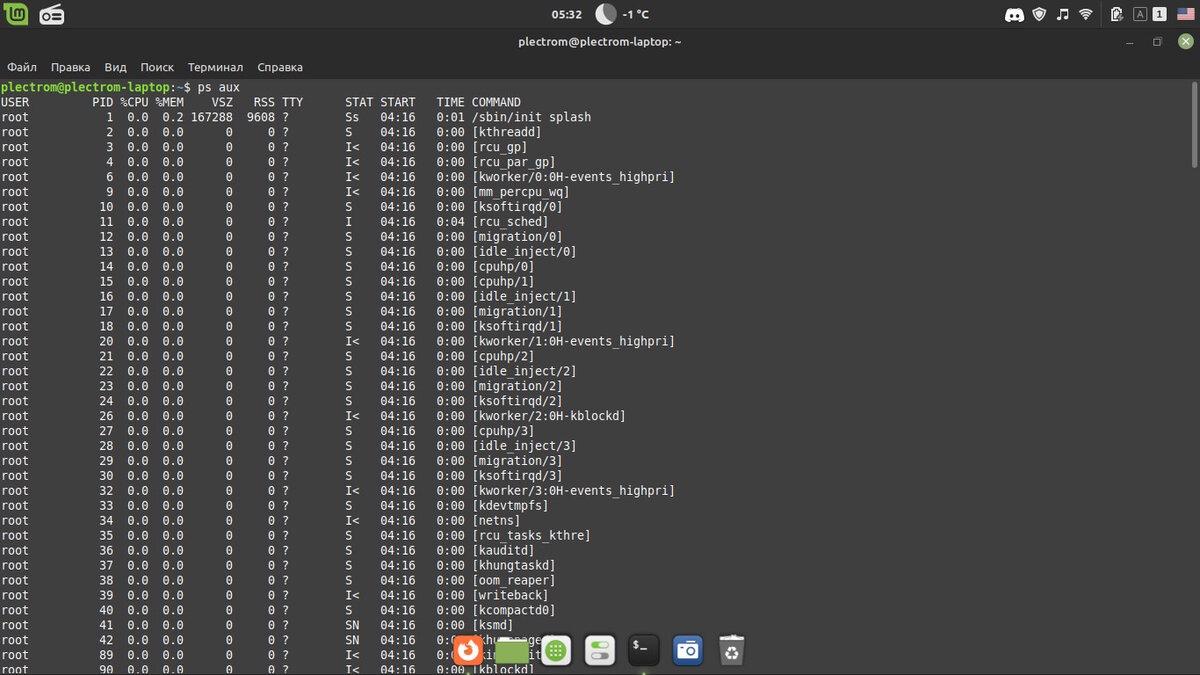Open the moon weather icon in panel
This screenshot has height=675, width=1200.
click(x=605, y=14)
